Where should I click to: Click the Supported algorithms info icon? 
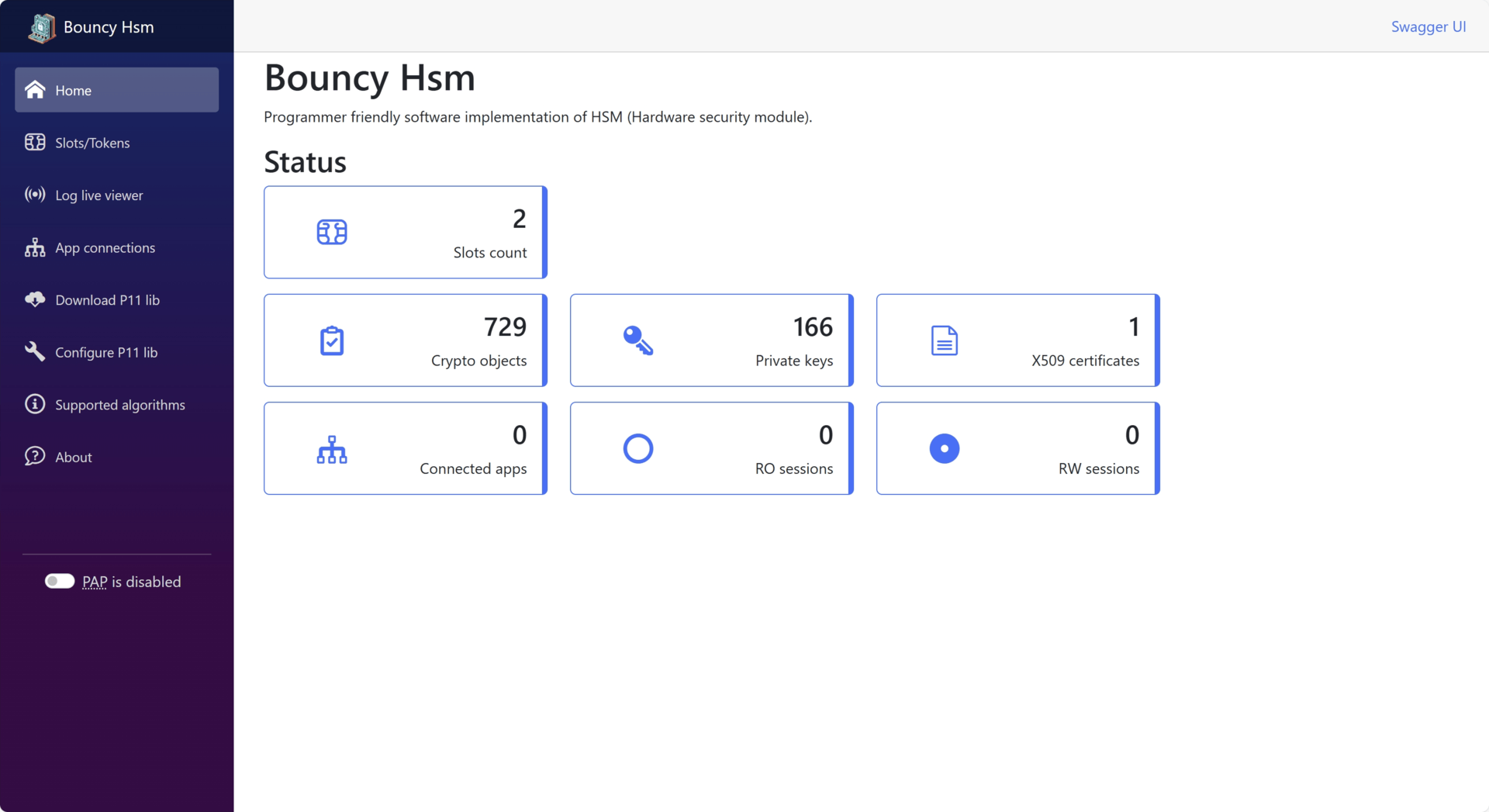[x=35, y=404]
